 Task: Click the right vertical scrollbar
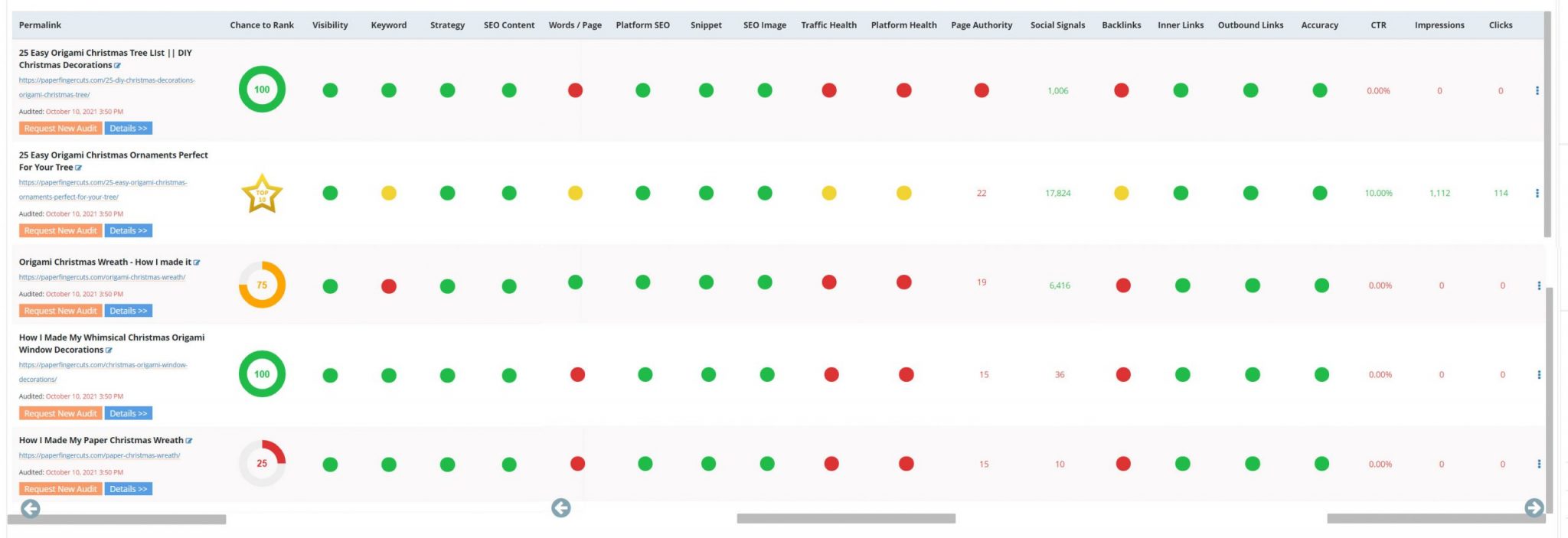click(1547, 124)
